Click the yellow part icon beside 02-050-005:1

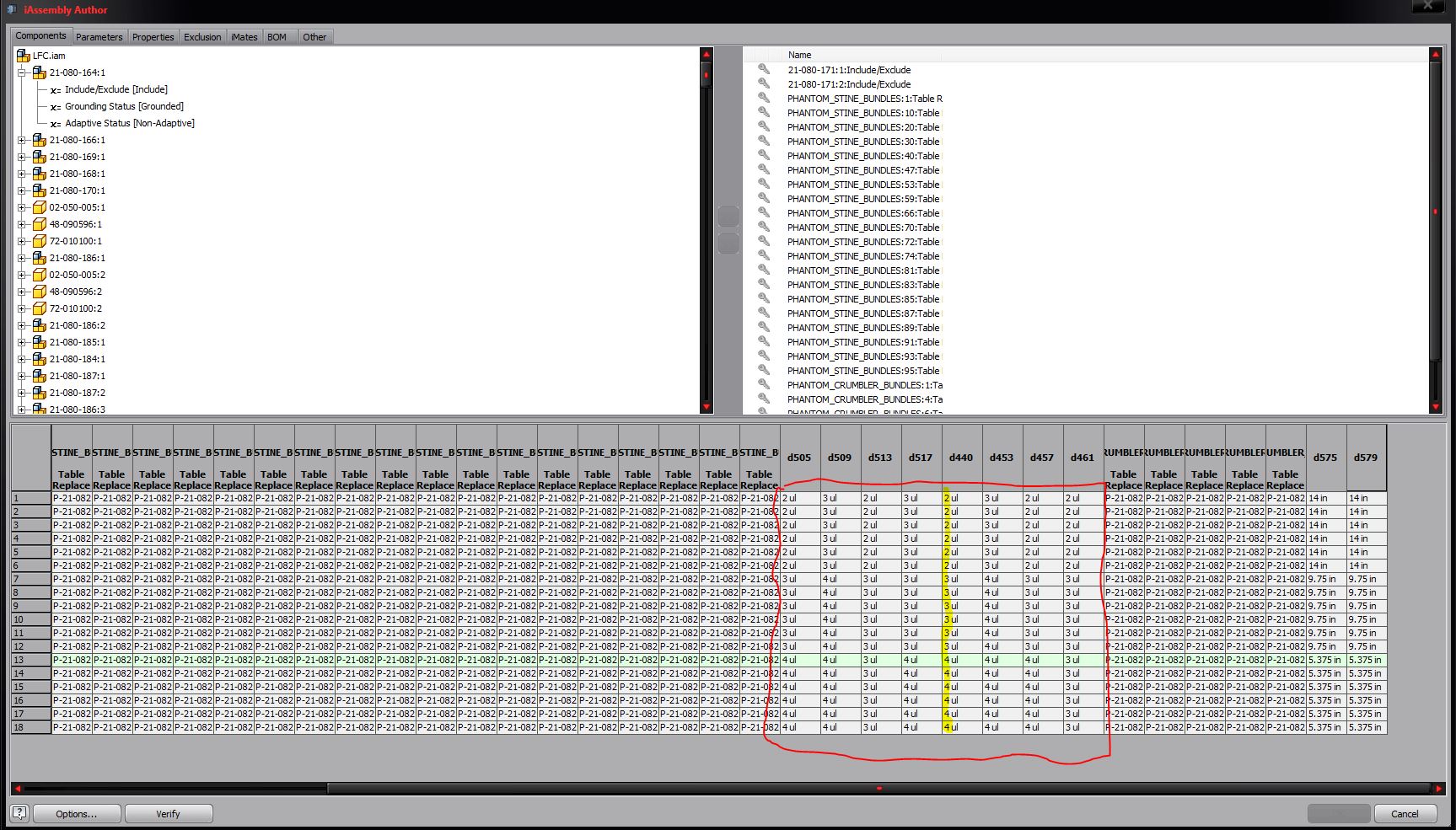[x=40, y=207]
